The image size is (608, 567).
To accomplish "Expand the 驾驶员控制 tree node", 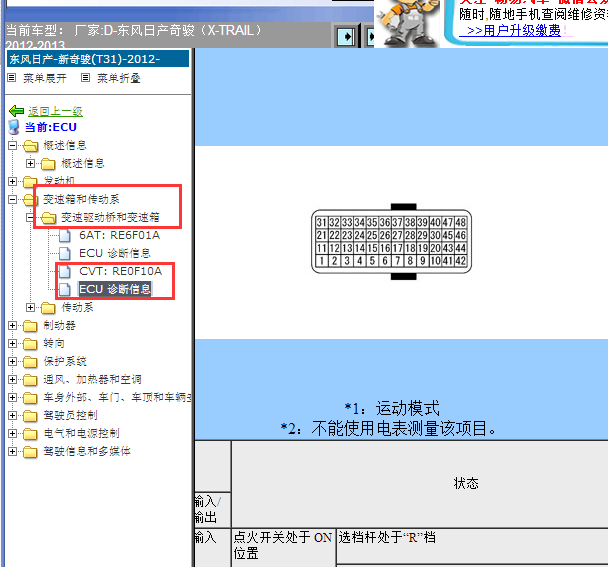I will 12,415.
